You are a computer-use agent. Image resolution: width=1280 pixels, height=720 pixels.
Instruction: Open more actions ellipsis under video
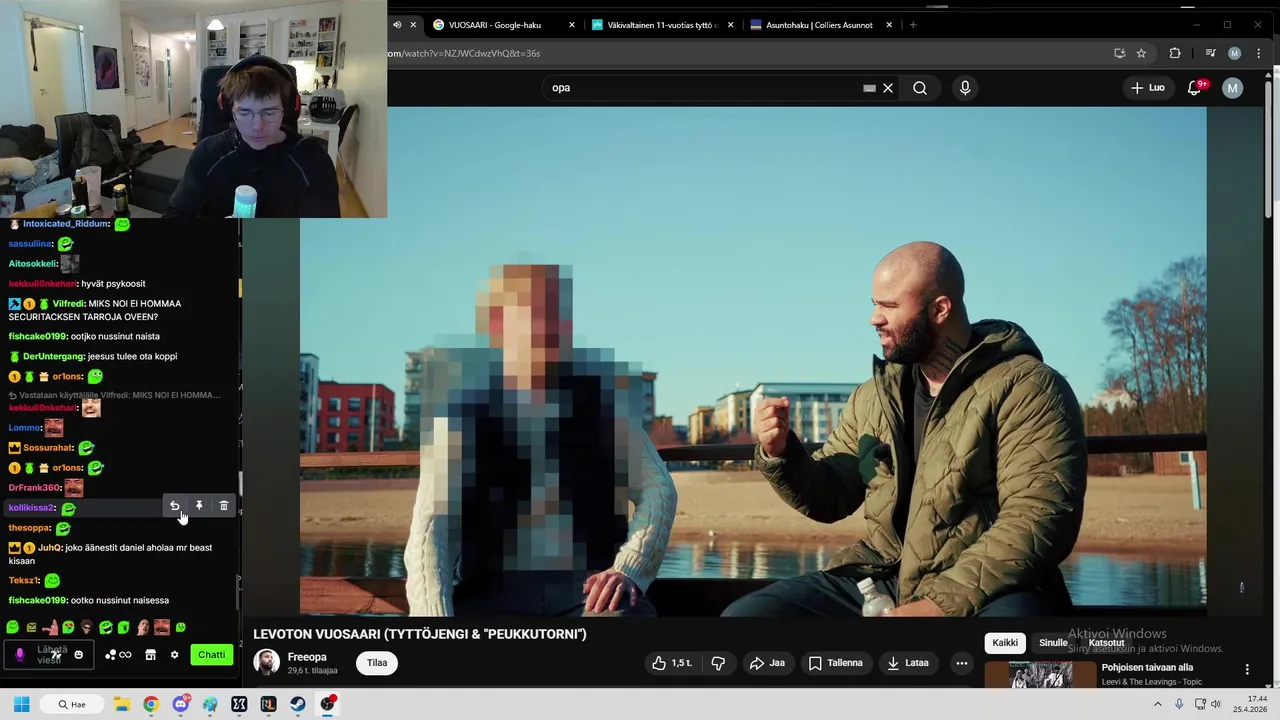pyautogui.click(x=962, y=663)
